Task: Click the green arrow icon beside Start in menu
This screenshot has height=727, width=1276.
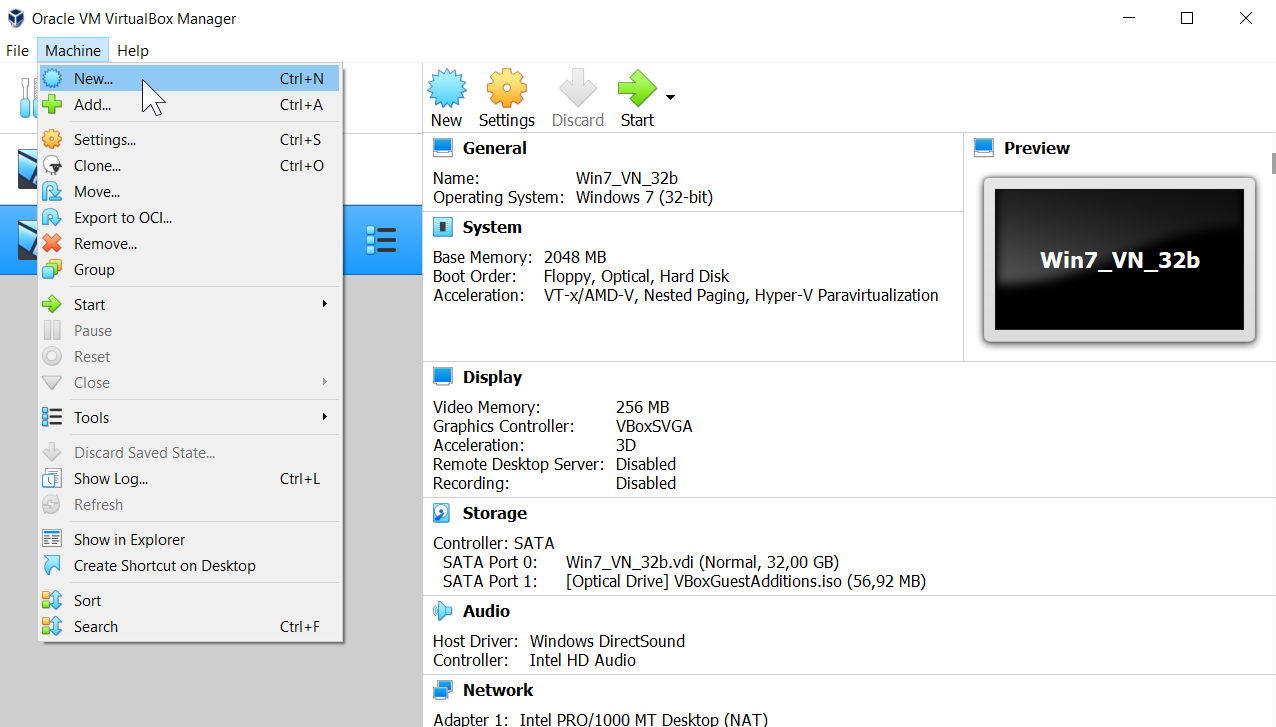Action: [x=52, y=305]
